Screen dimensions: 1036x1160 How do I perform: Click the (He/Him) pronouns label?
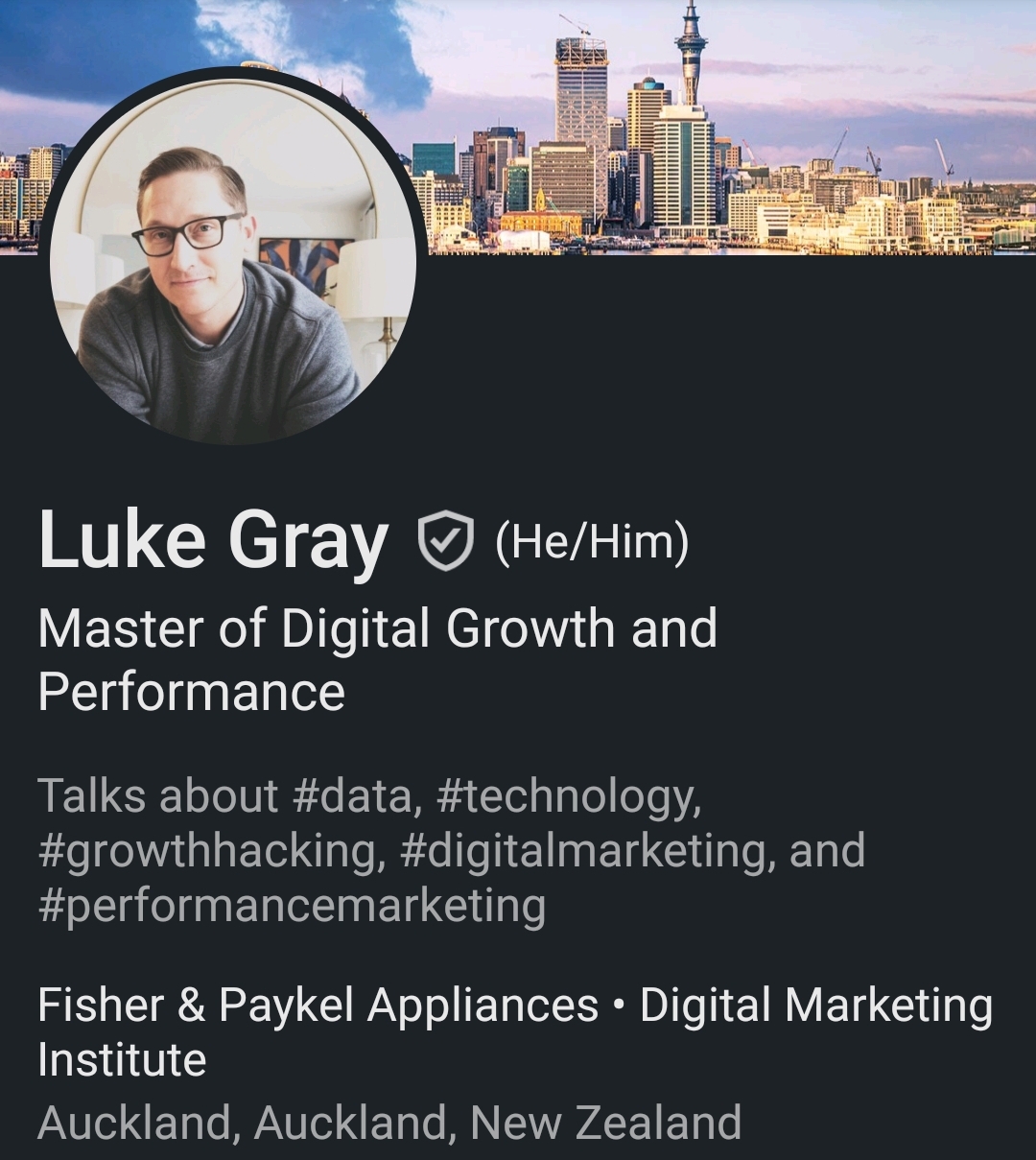592,542
